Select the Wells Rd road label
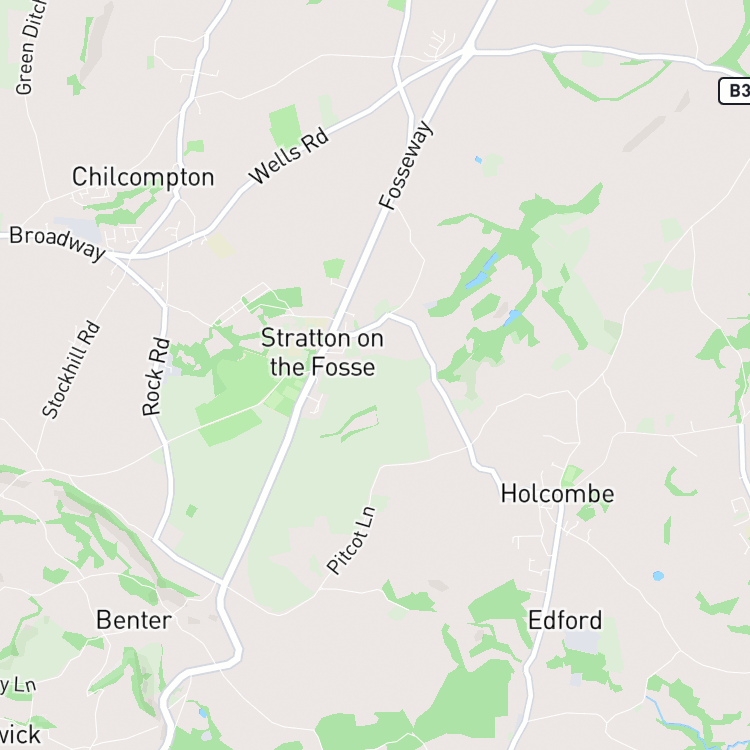750x750 pixels. coord(289,156)
